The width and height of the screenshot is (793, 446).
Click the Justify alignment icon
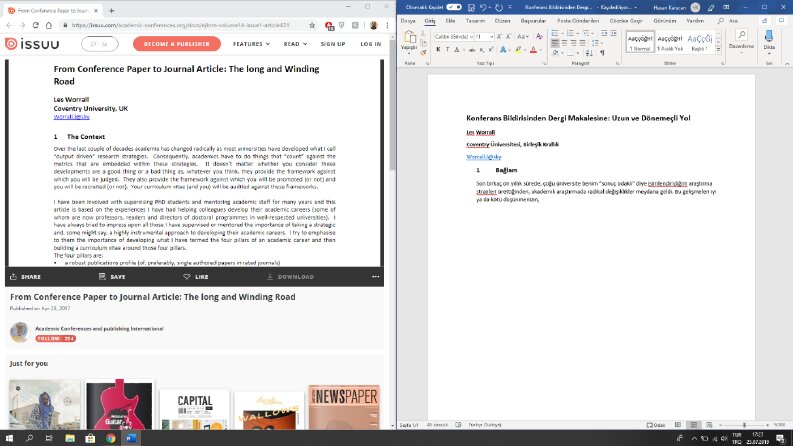(x=583, y=43)
